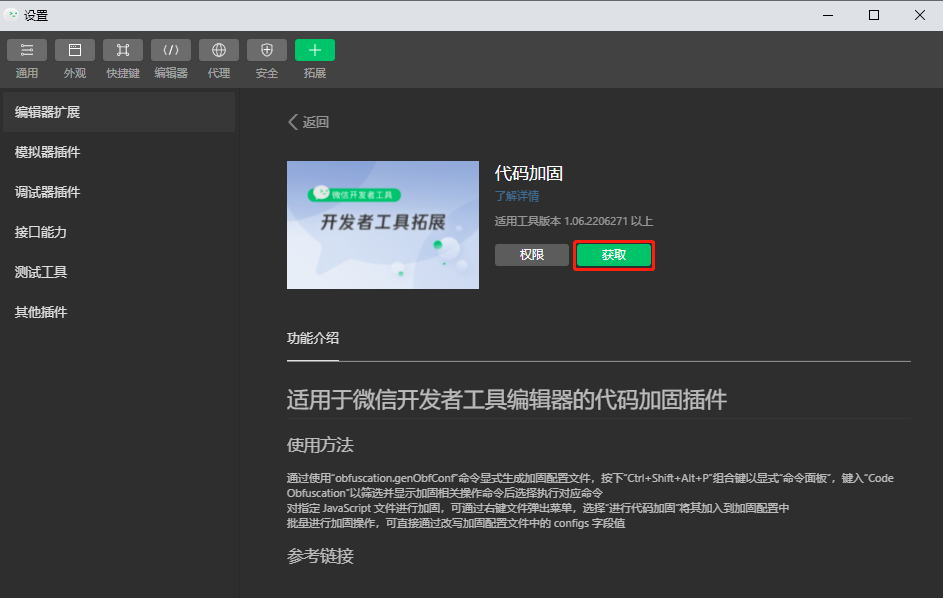
Task: Click the WeChat devtools icon in title bar
Action: (x=11, y=15)
